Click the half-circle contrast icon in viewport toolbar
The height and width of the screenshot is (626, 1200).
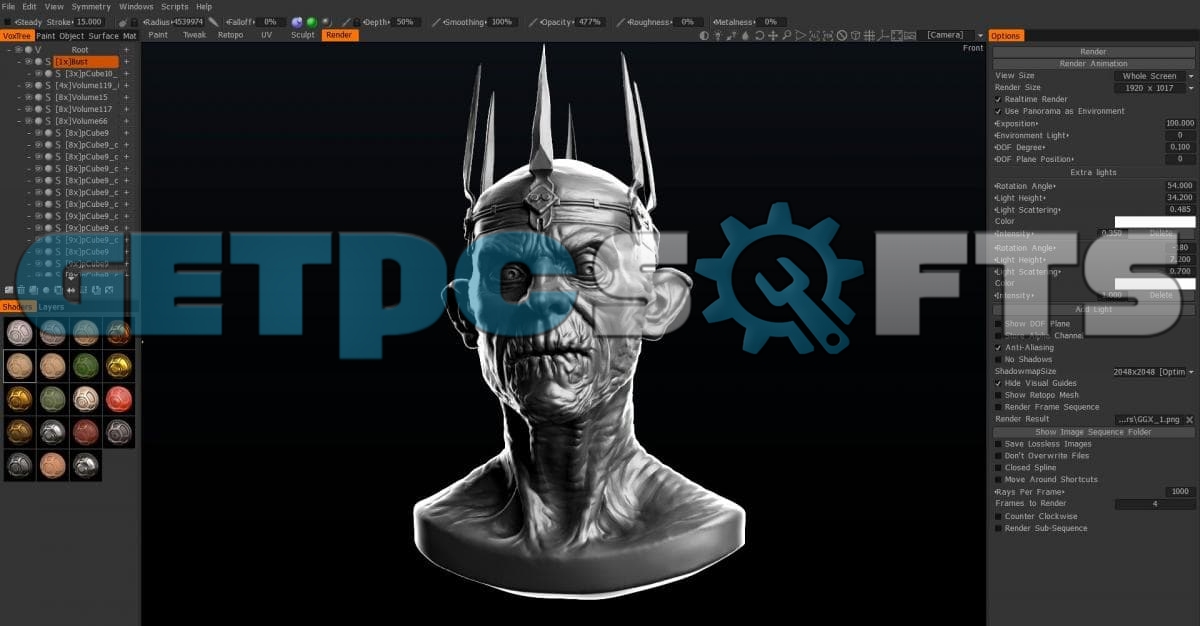click(x=704, y=35)
